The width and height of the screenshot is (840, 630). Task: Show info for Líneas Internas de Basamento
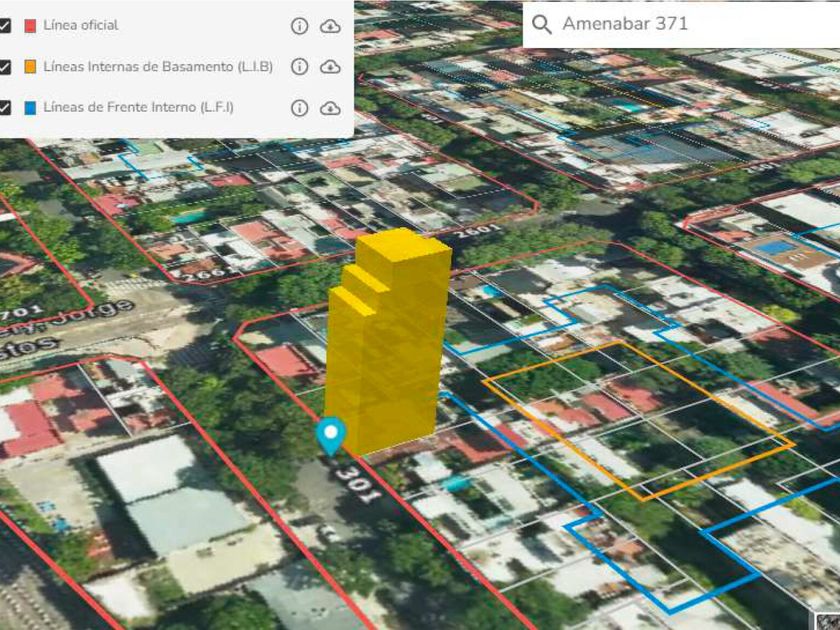click(x=299, y=66)
